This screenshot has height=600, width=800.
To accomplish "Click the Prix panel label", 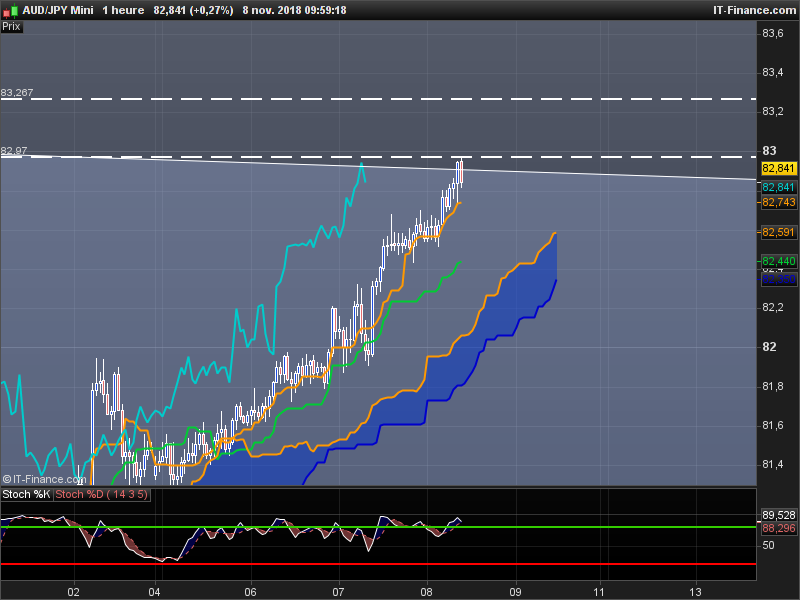I will [11, 27].
